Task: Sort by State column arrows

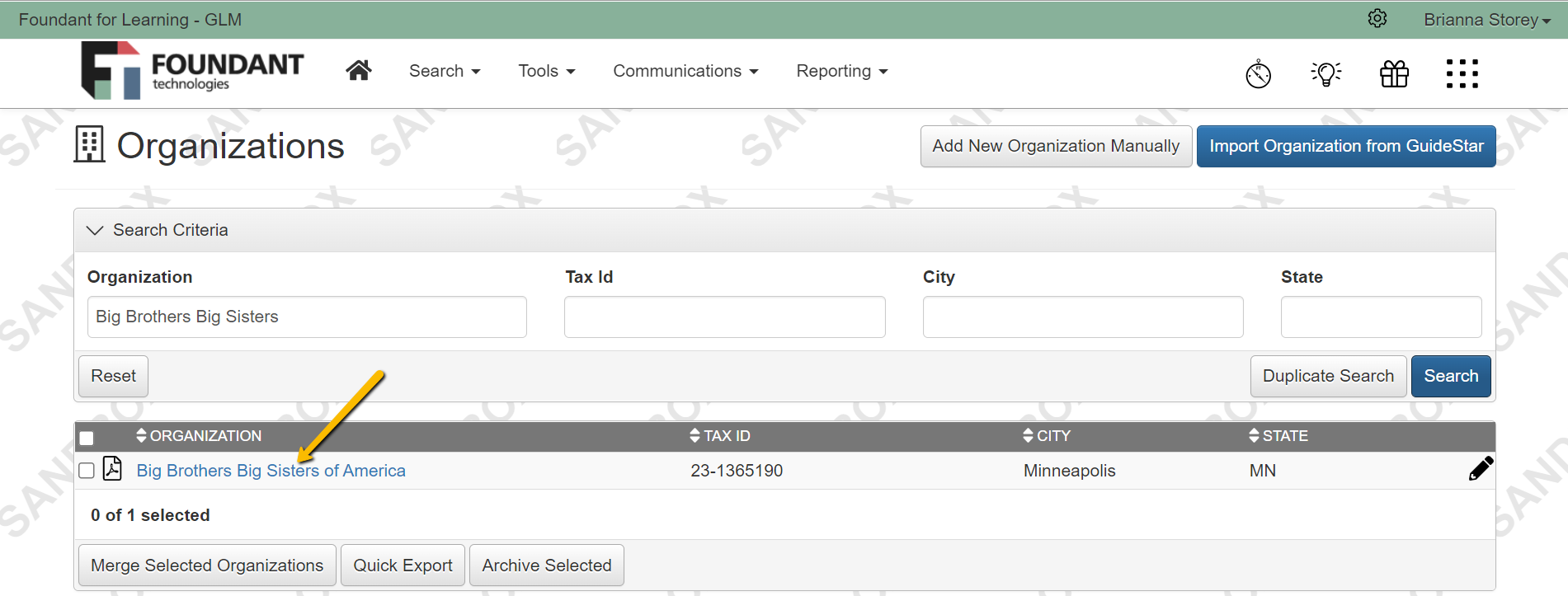Action: point(1254,435)
